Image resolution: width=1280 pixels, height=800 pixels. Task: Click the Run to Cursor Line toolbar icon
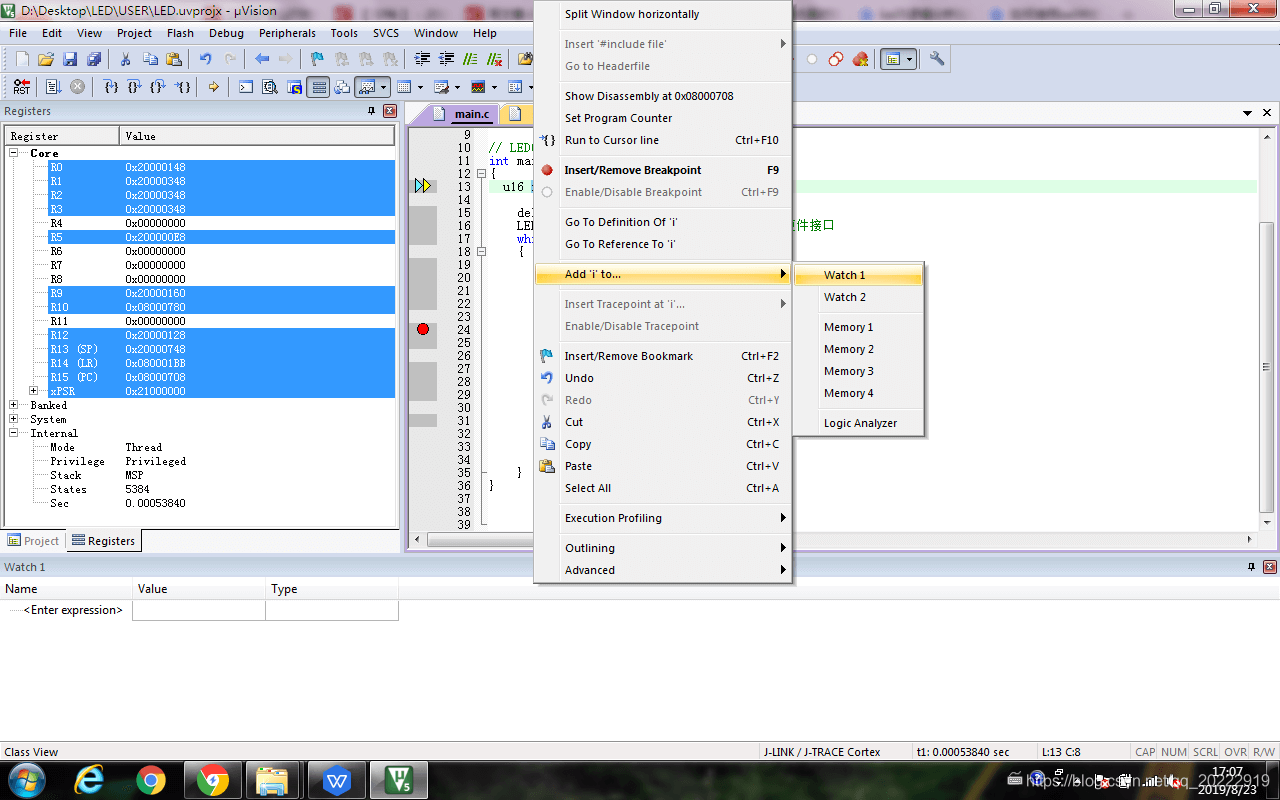coord(182,87)
